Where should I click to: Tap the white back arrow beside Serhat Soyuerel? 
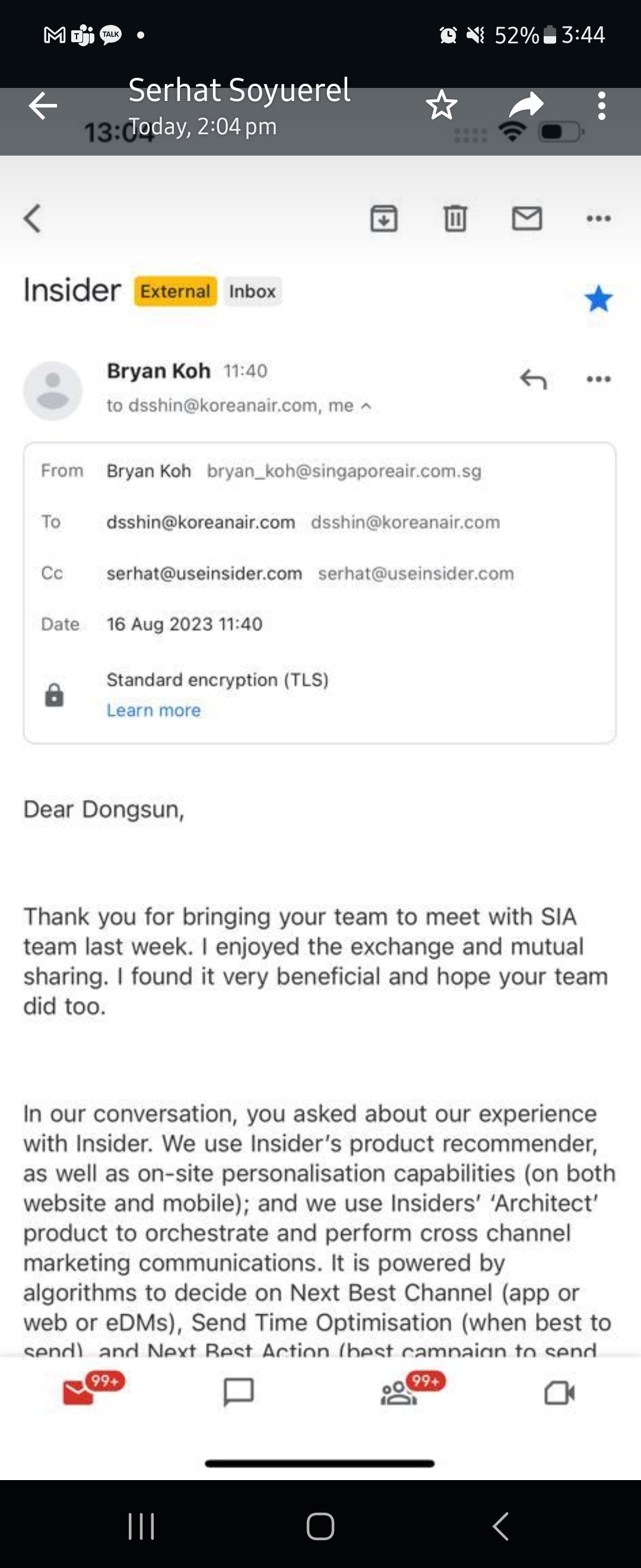43,106
